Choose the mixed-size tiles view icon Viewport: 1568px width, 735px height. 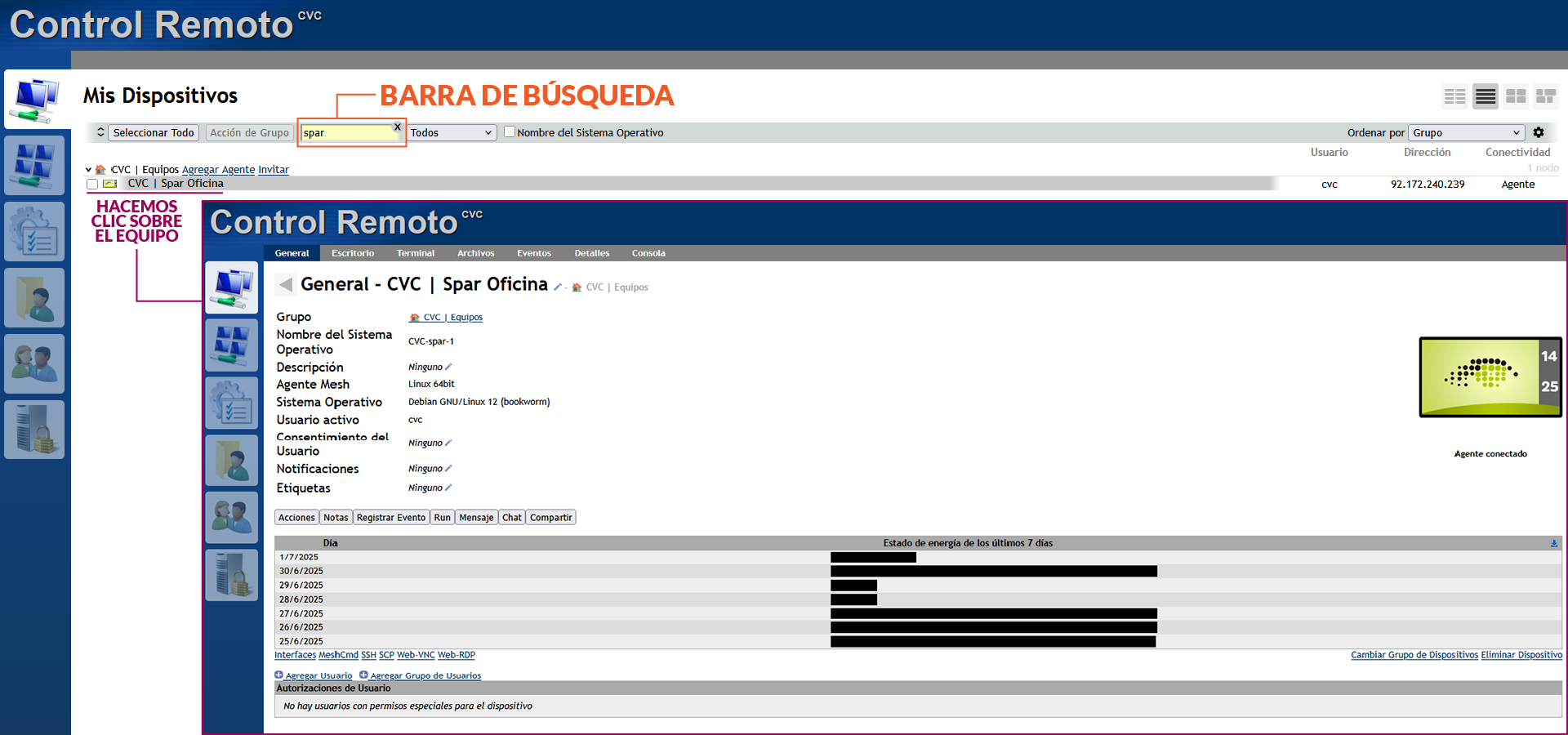pos(1545,96)
